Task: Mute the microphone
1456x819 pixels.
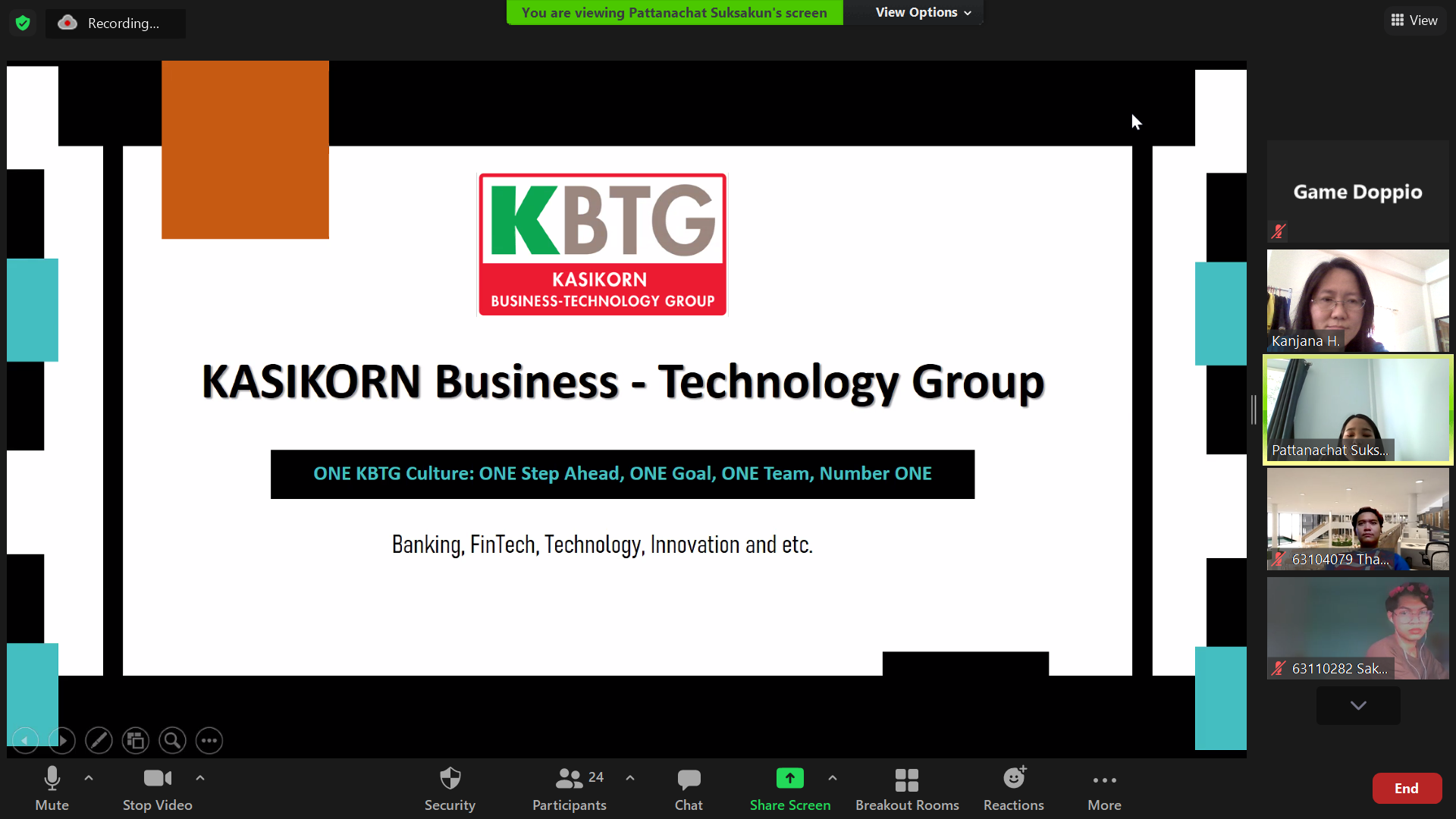Action: pyautogui.click(x=52, y=789)
